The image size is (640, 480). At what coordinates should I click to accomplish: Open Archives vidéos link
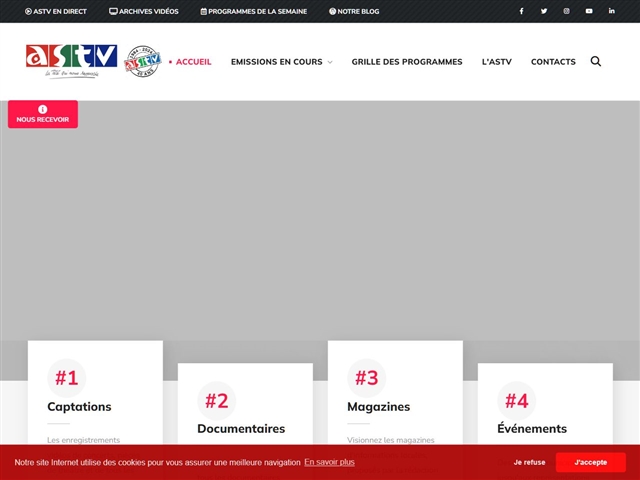[144, 11]
